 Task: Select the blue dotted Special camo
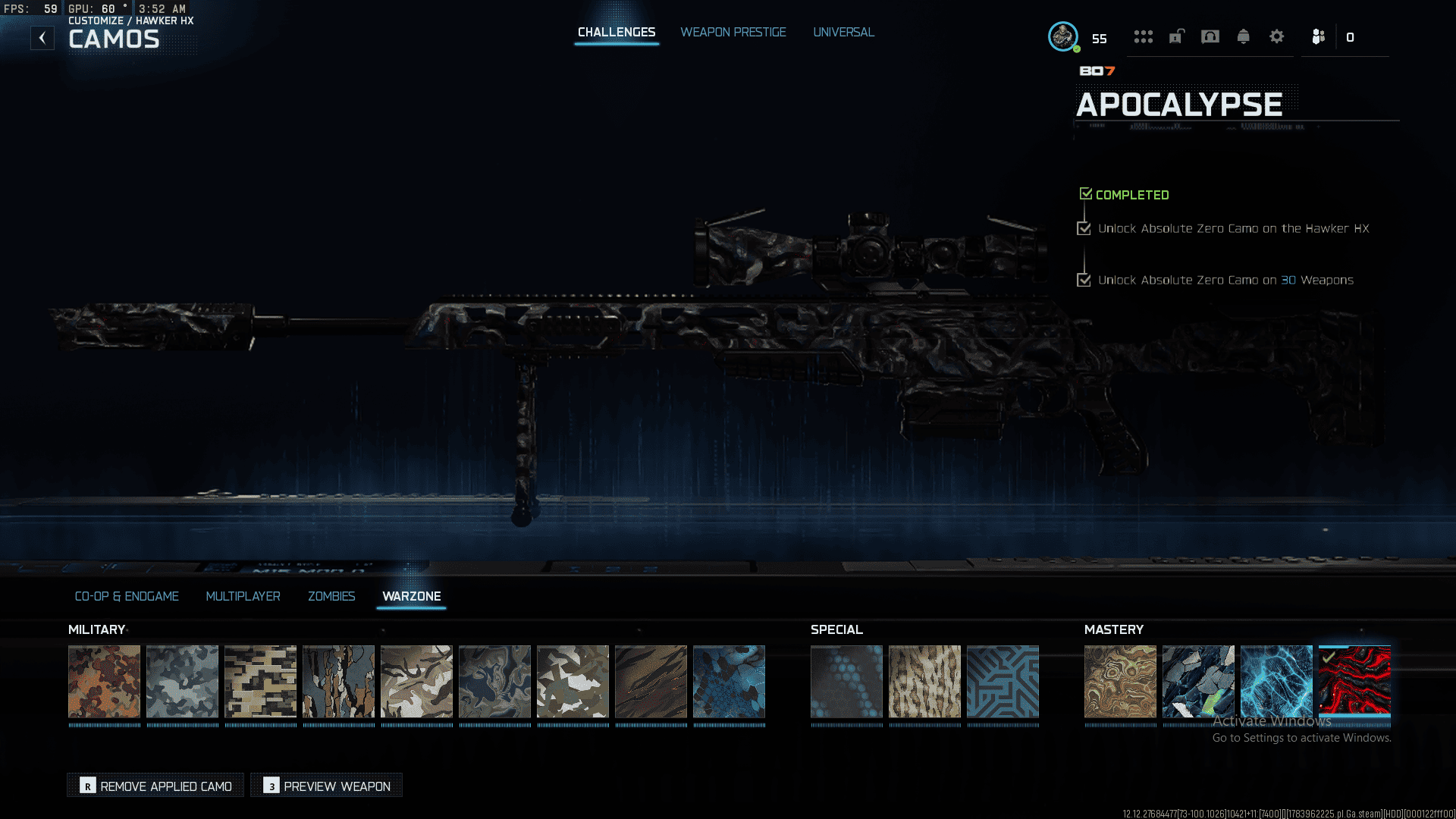pyautogui.click(x=847, y=682)
